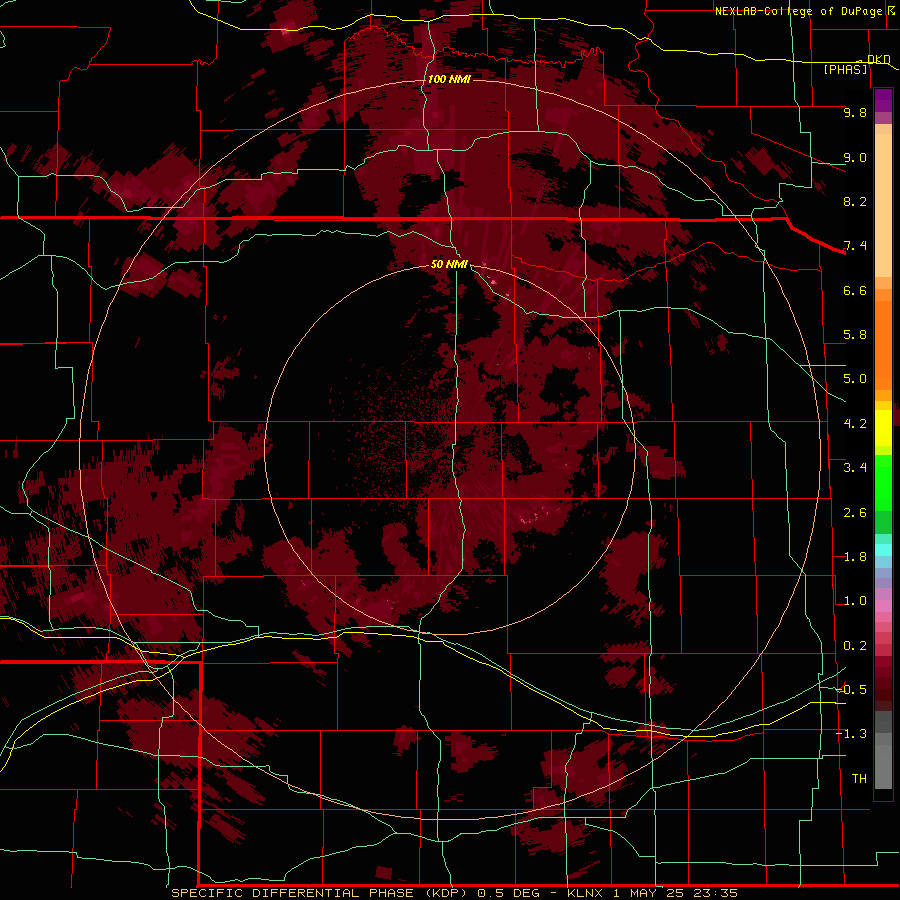Click the [PHAS] unit label

coord(845,69)
